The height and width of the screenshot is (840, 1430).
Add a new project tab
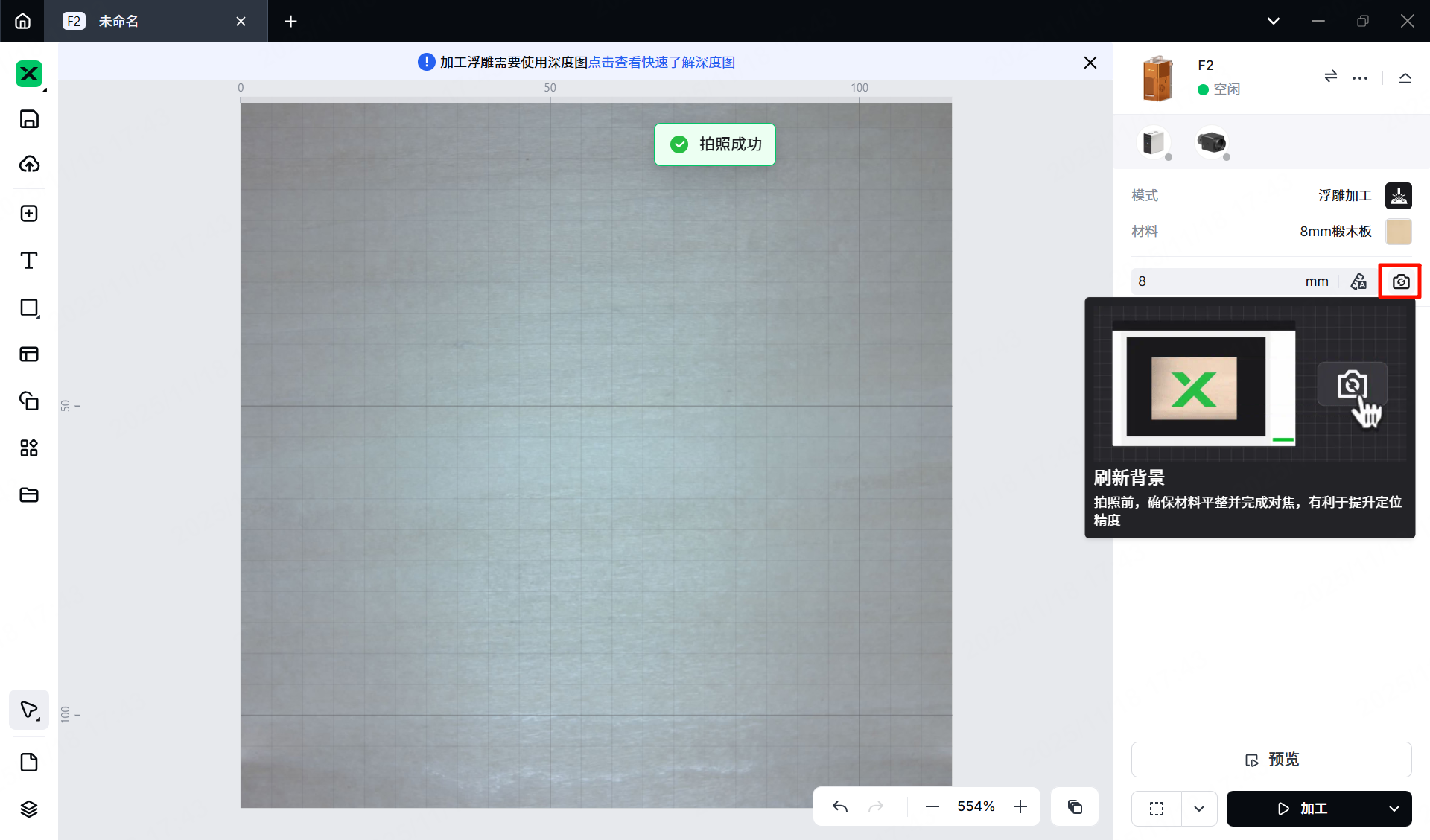[x=290, y=21]
